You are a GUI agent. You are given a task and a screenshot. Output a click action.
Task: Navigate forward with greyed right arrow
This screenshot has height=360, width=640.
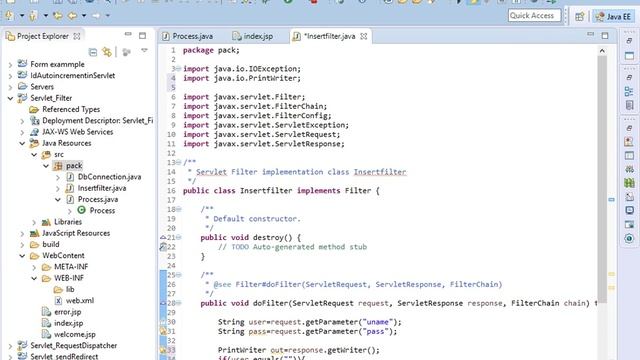(96, 16)
